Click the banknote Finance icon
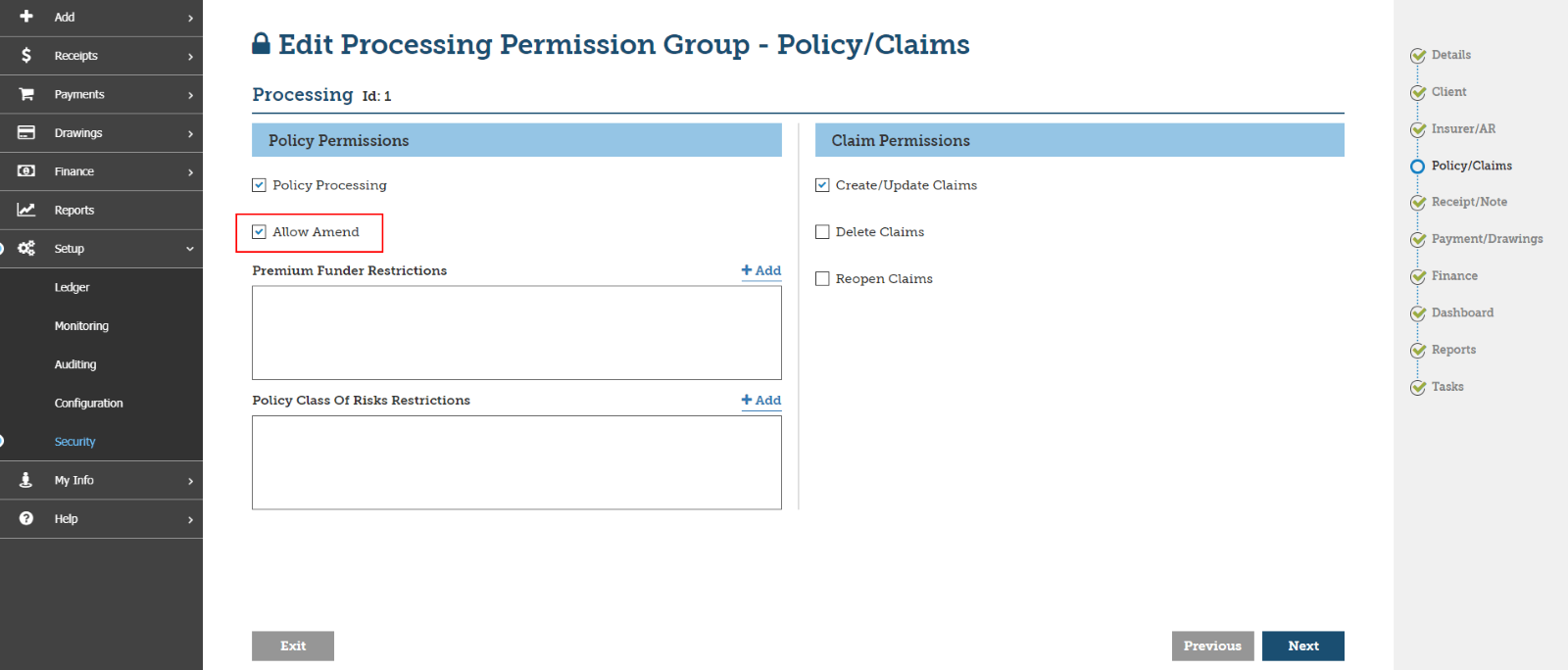Viewport: 1568px width, 670px height. (x=26, y=171)
